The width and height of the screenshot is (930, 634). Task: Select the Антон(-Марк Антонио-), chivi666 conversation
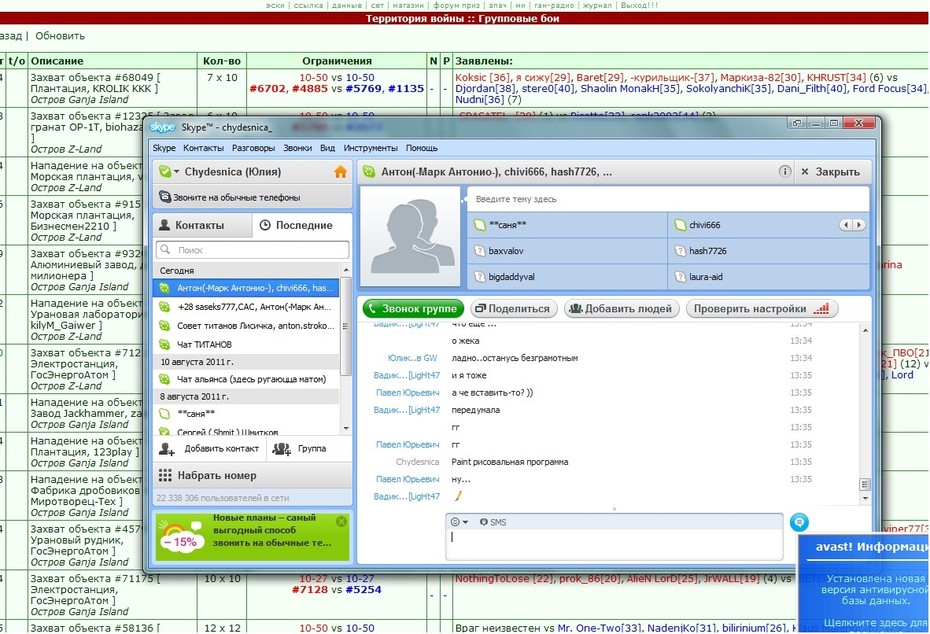(x=246, y=288)
